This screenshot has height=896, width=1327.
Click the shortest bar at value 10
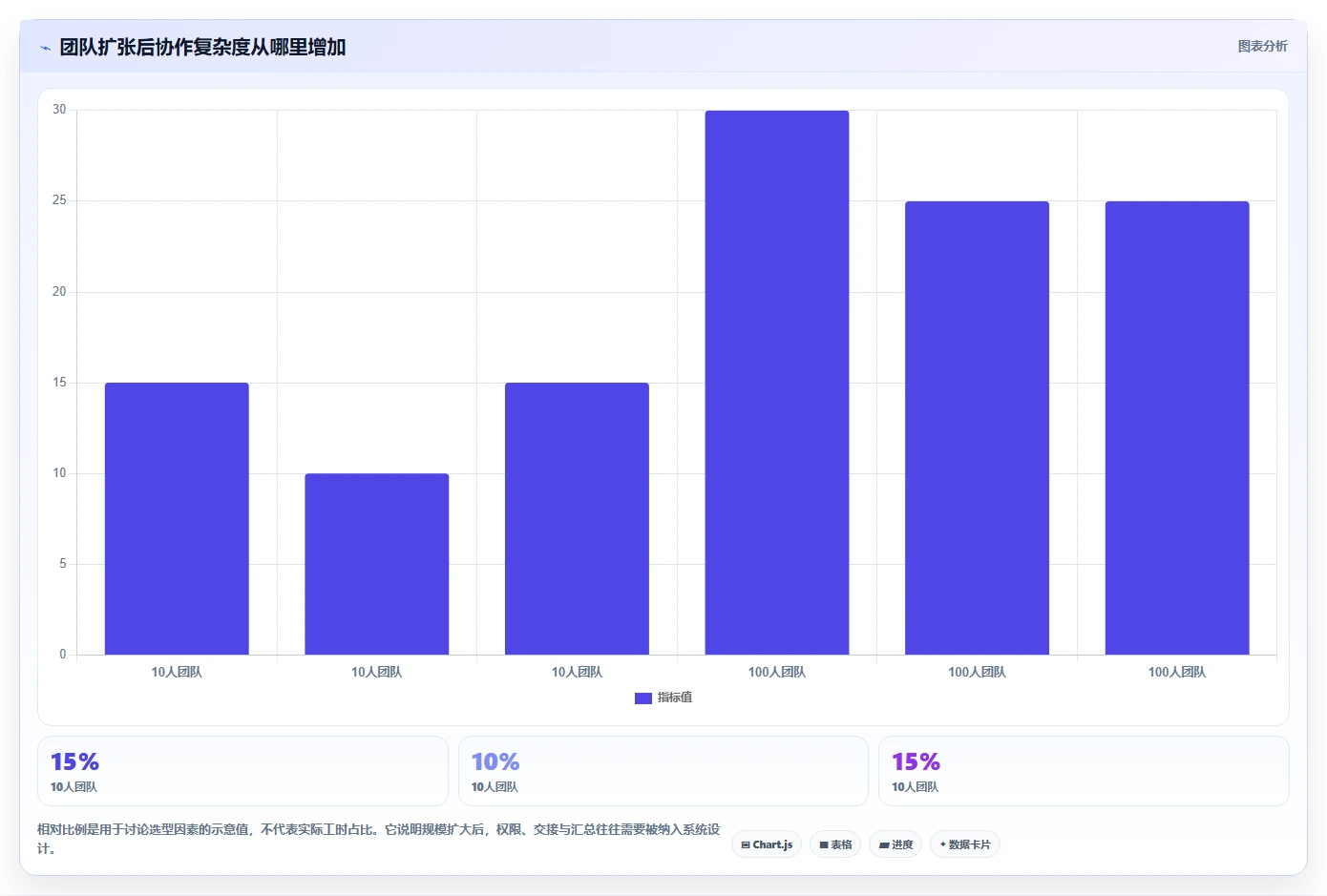coord(377,564)
